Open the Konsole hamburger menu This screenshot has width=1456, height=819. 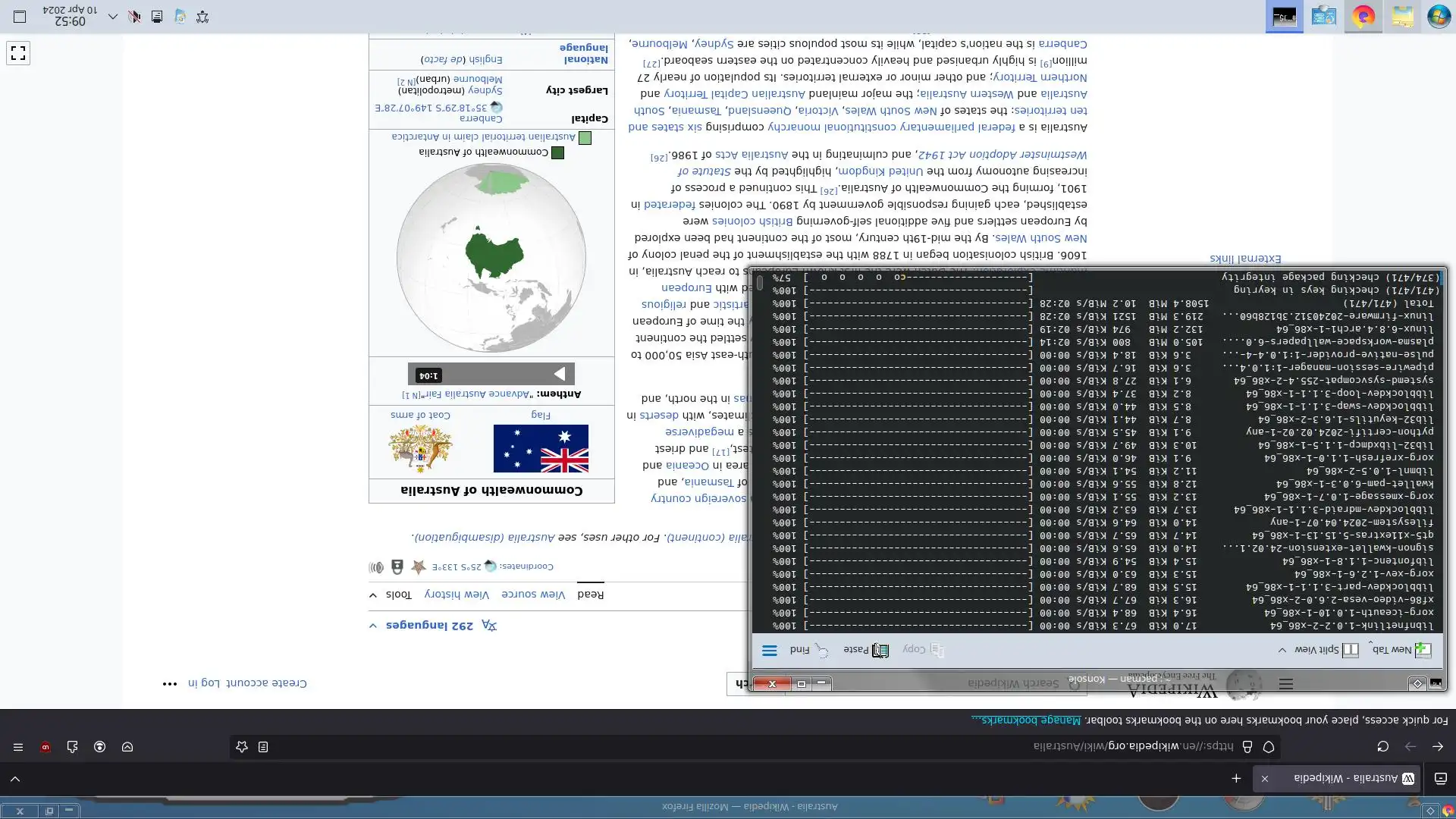(769, 651)
